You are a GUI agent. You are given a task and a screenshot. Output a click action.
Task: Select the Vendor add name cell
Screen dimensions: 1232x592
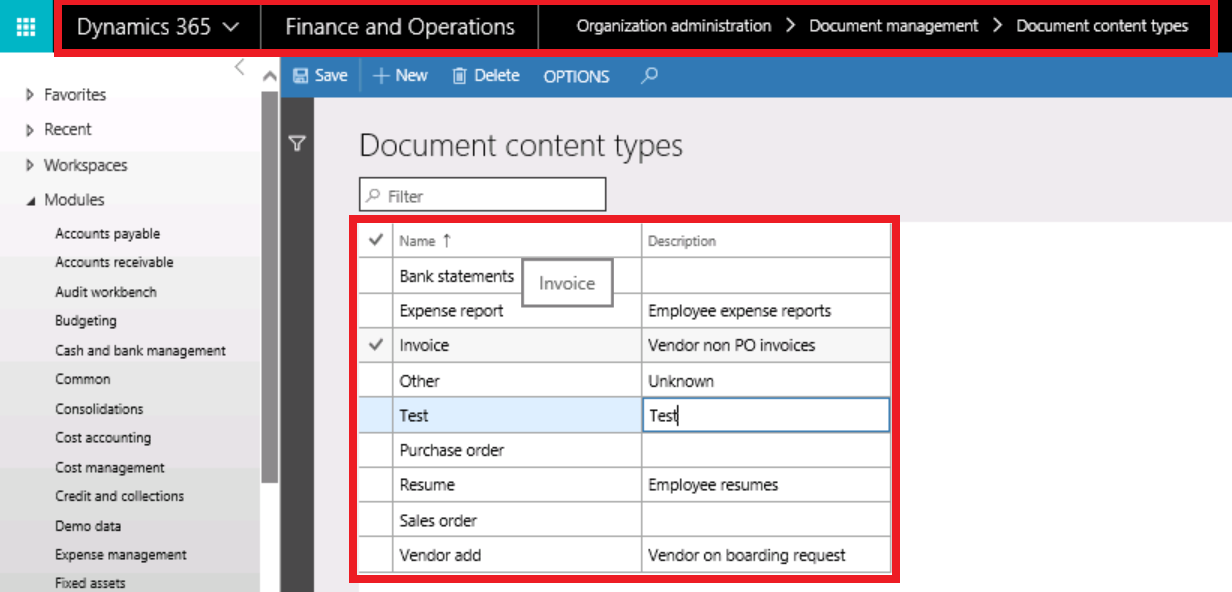pyautogui.click(x=516, y=555)
